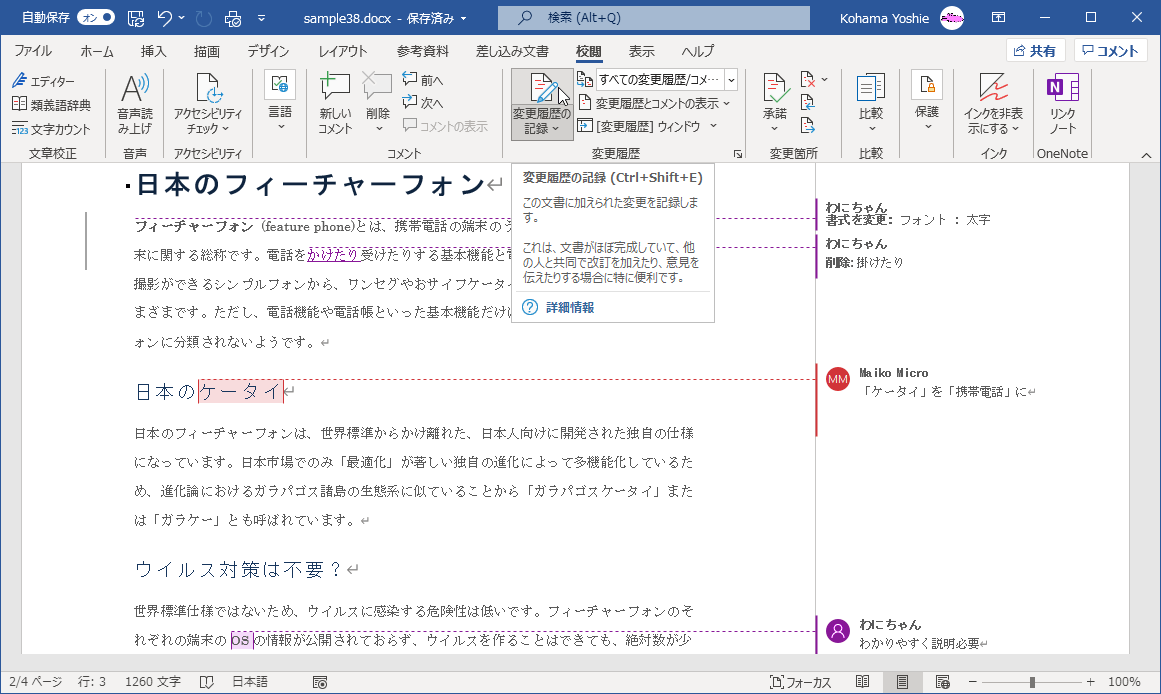Click the エディター (Editor) icon
The width and height of the screenshot is (1161, 694).
point(45,81)
